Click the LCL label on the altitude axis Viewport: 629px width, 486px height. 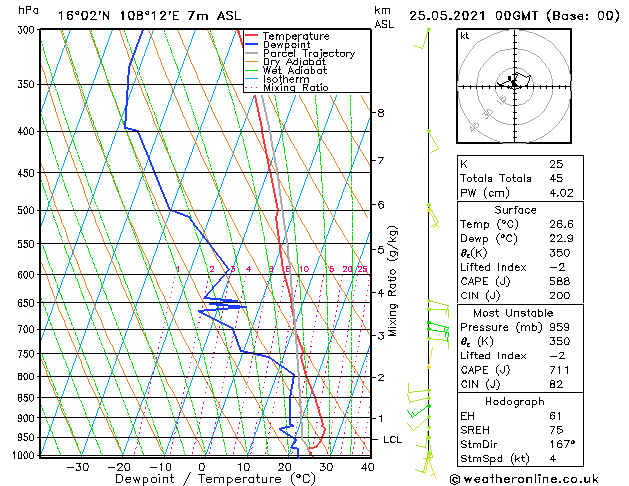pyautogui.click(x=392, y=440)
